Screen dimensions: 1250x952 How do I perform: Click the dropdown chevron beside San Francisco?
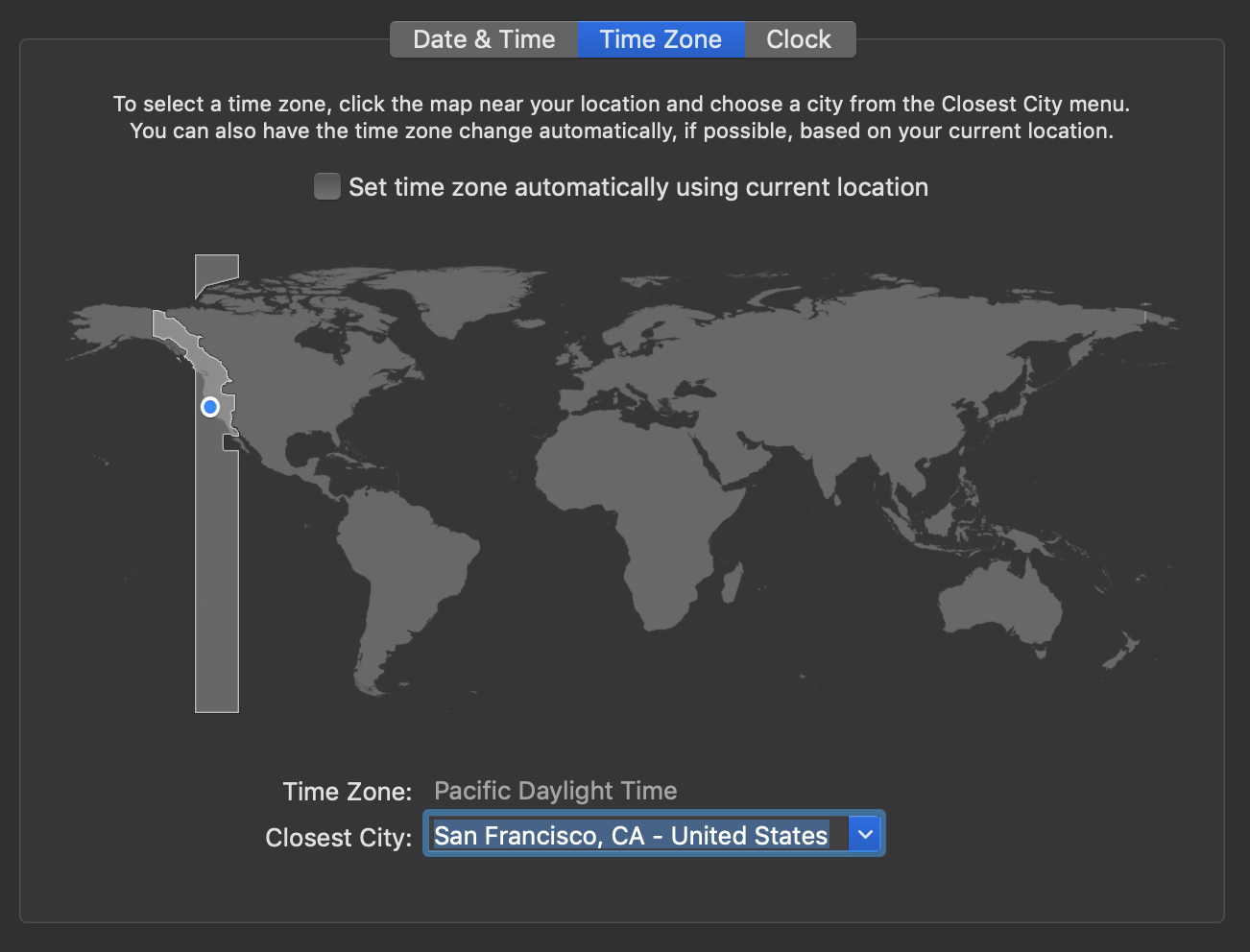coord(863,834)
